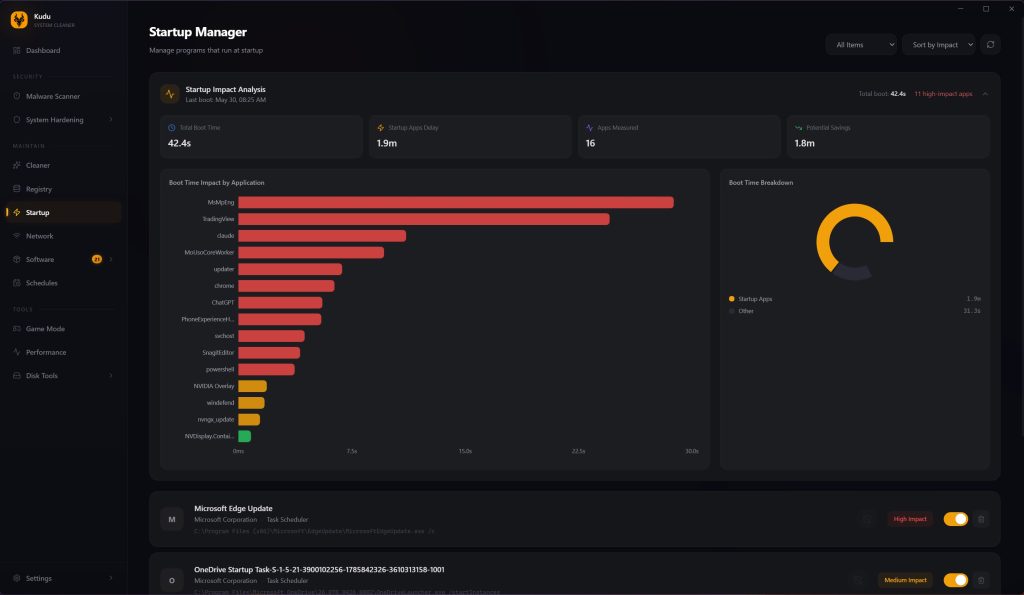Click the Startup Impact Analysis pulse icon
1024x595 pixels.
170,94
